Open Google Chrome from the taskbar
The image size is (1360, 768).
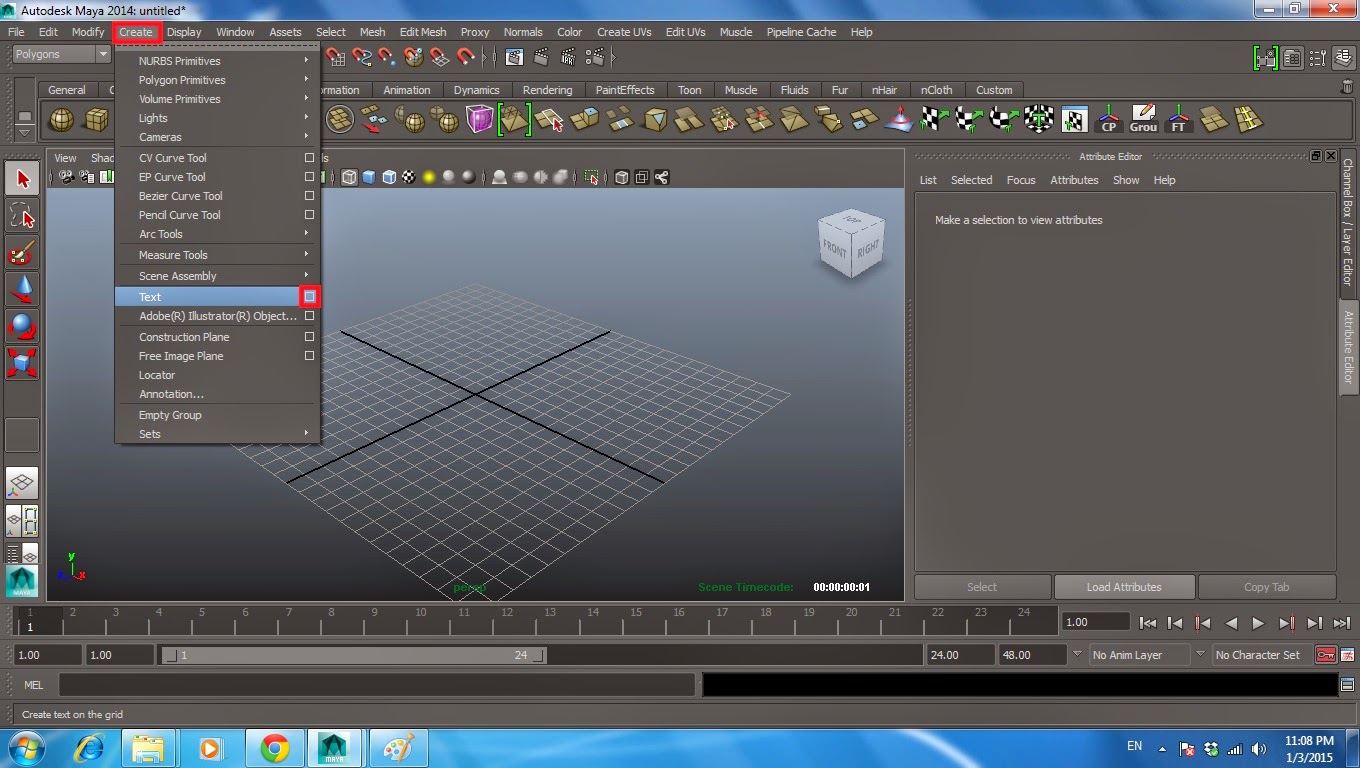tap(275, 748)
